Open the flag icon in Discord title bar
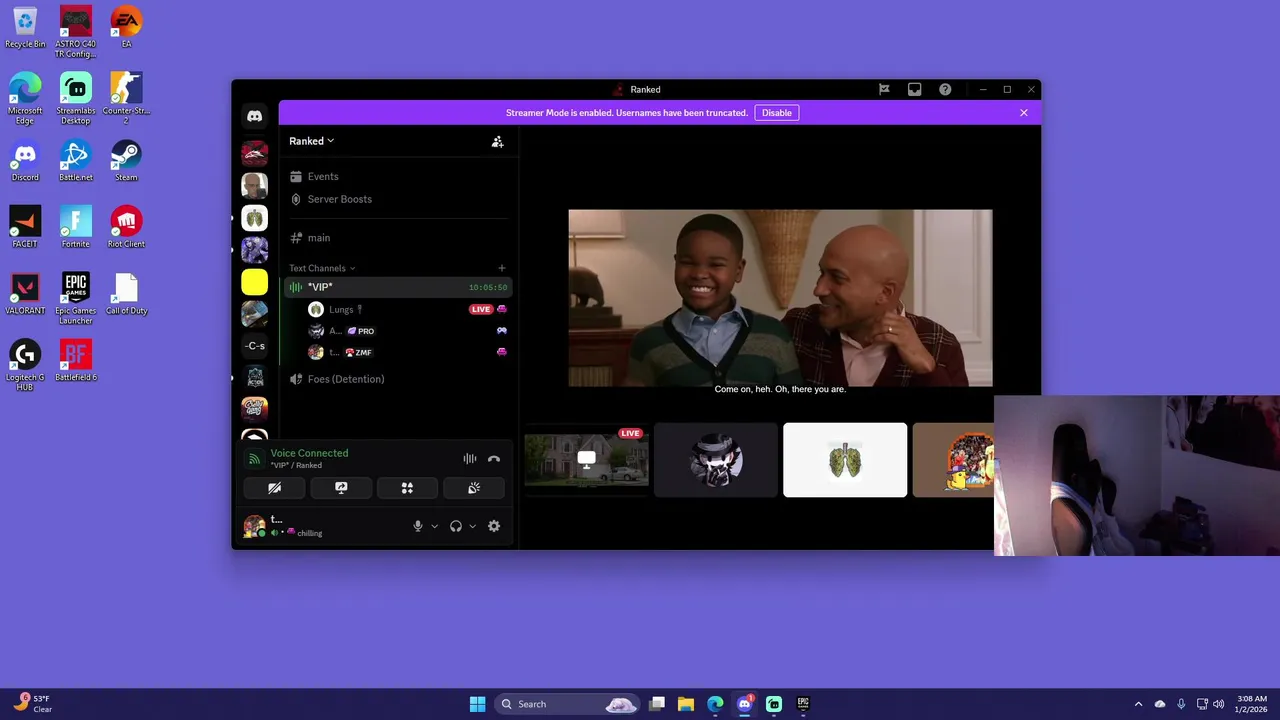This screenshot has width=1280, height=720. [x=884, y=89]
